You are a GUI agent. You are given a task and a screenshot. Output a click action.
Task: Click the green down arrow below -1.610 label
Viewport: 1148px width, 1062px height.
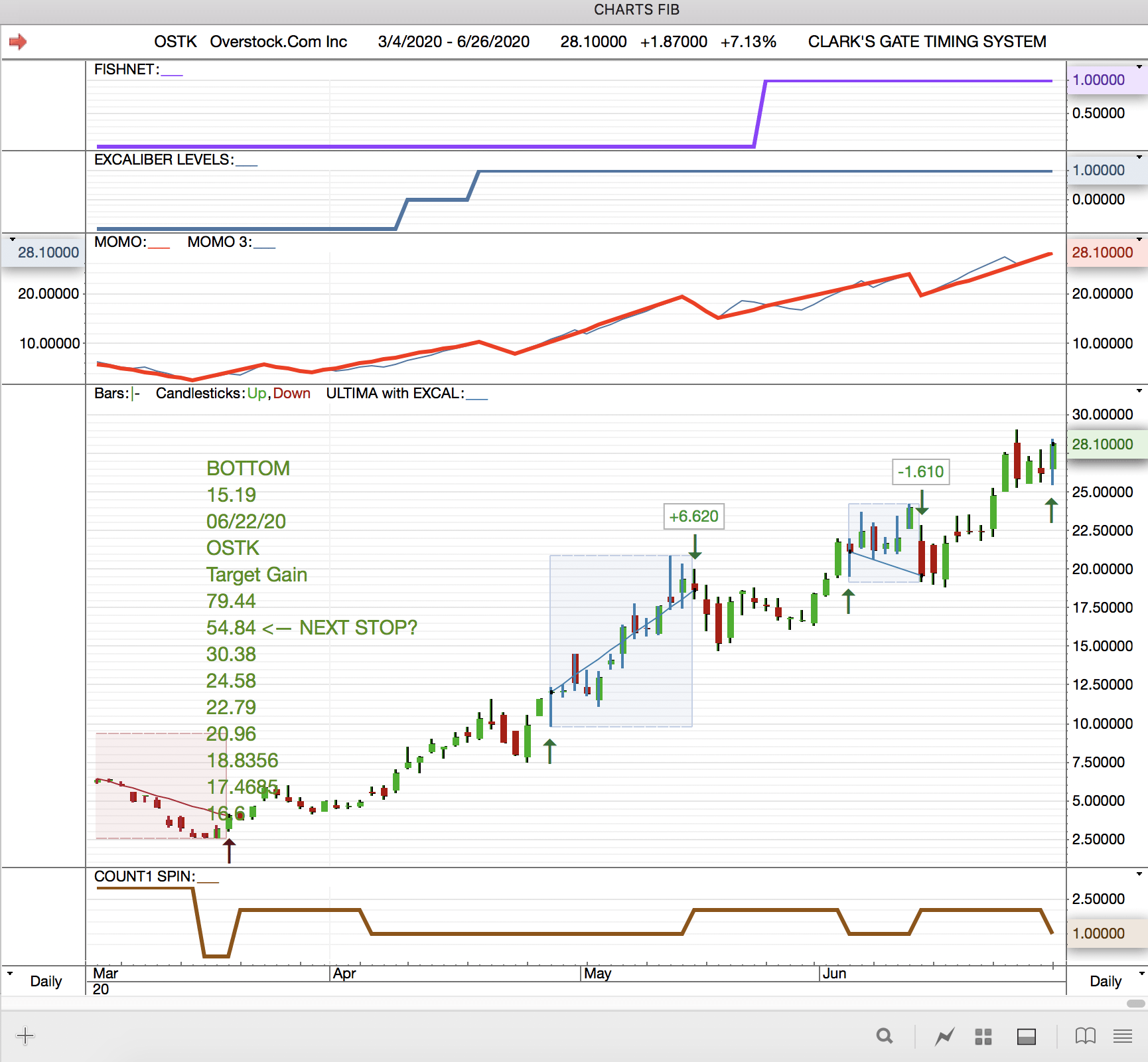pos(922,502)
